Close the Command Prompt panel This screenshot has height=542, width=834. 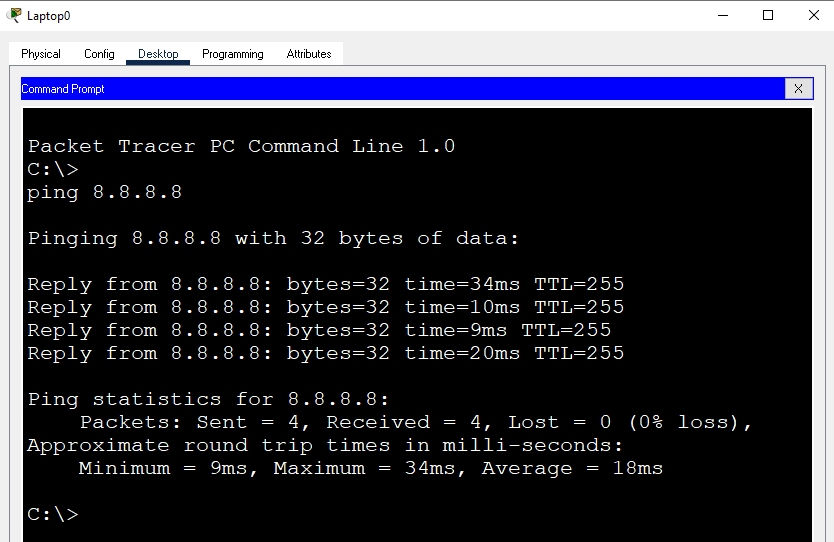(798, 89)
